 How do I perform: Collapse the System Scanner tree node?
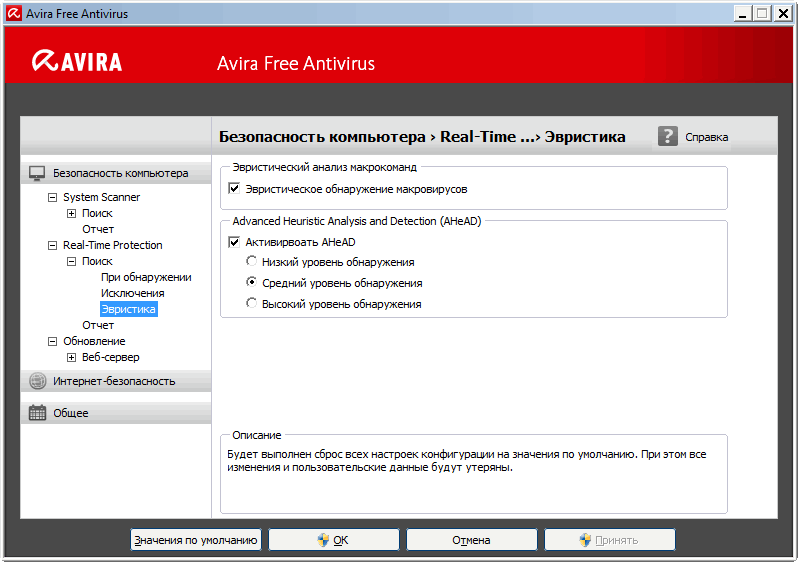[x=53, y=197]
